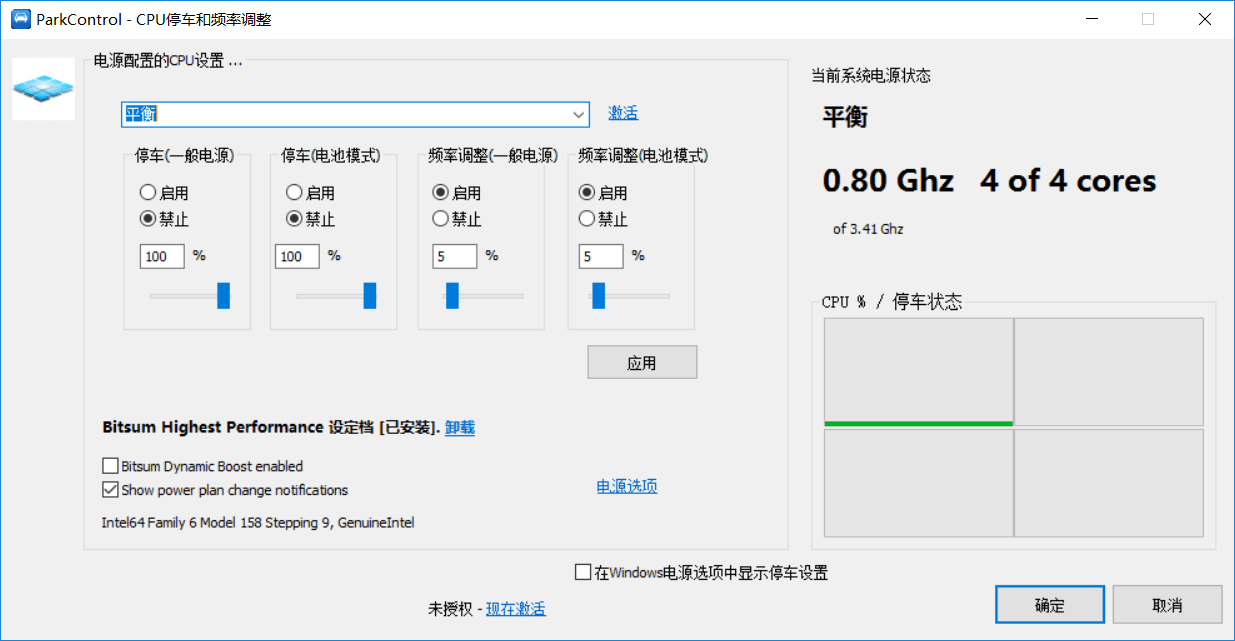Click percent field under 频率调整(电池模式)

601,257
